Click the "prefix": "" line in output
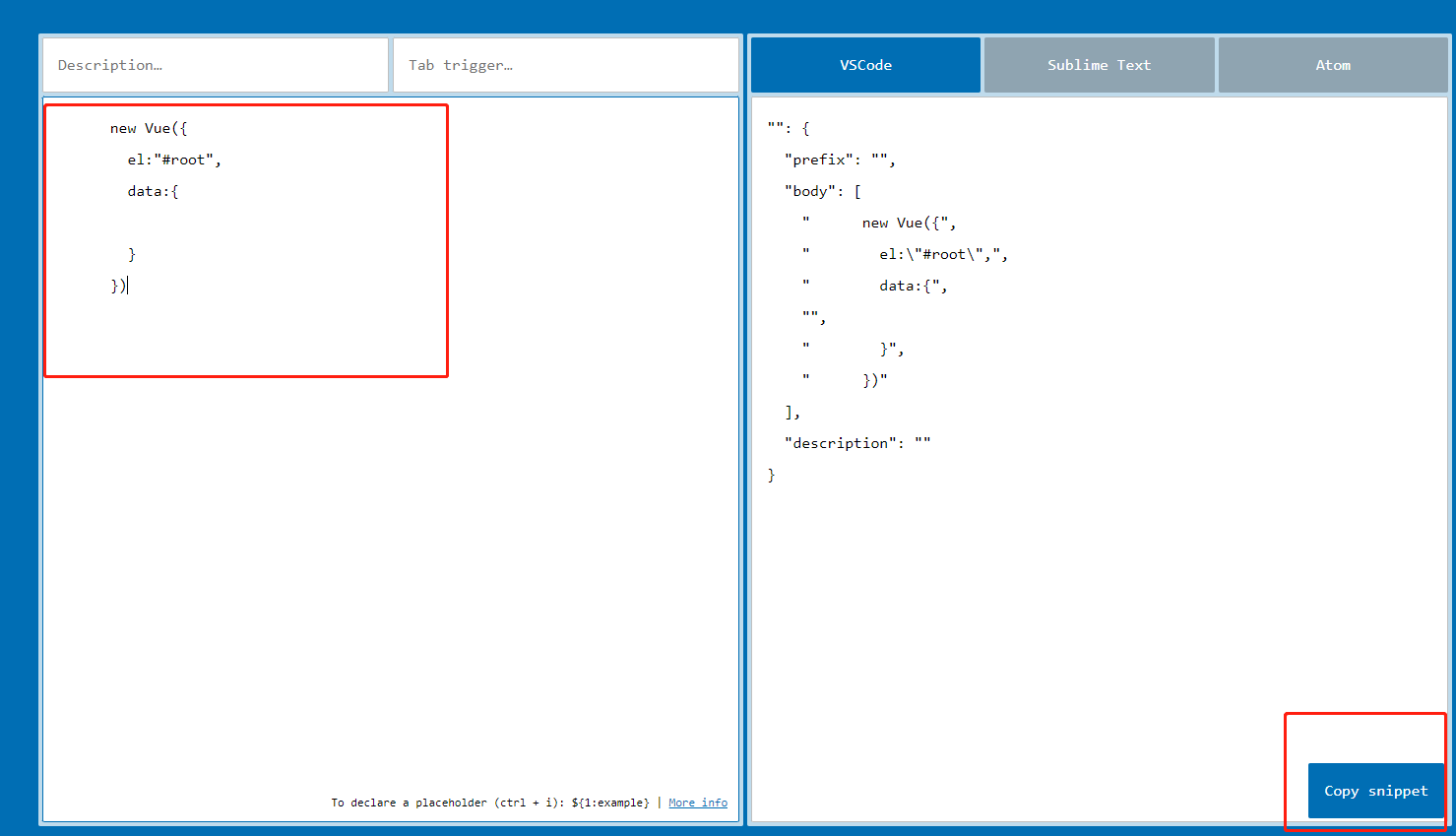The width and height of the screenshot is (1456, 836). (x=840, y=160)
